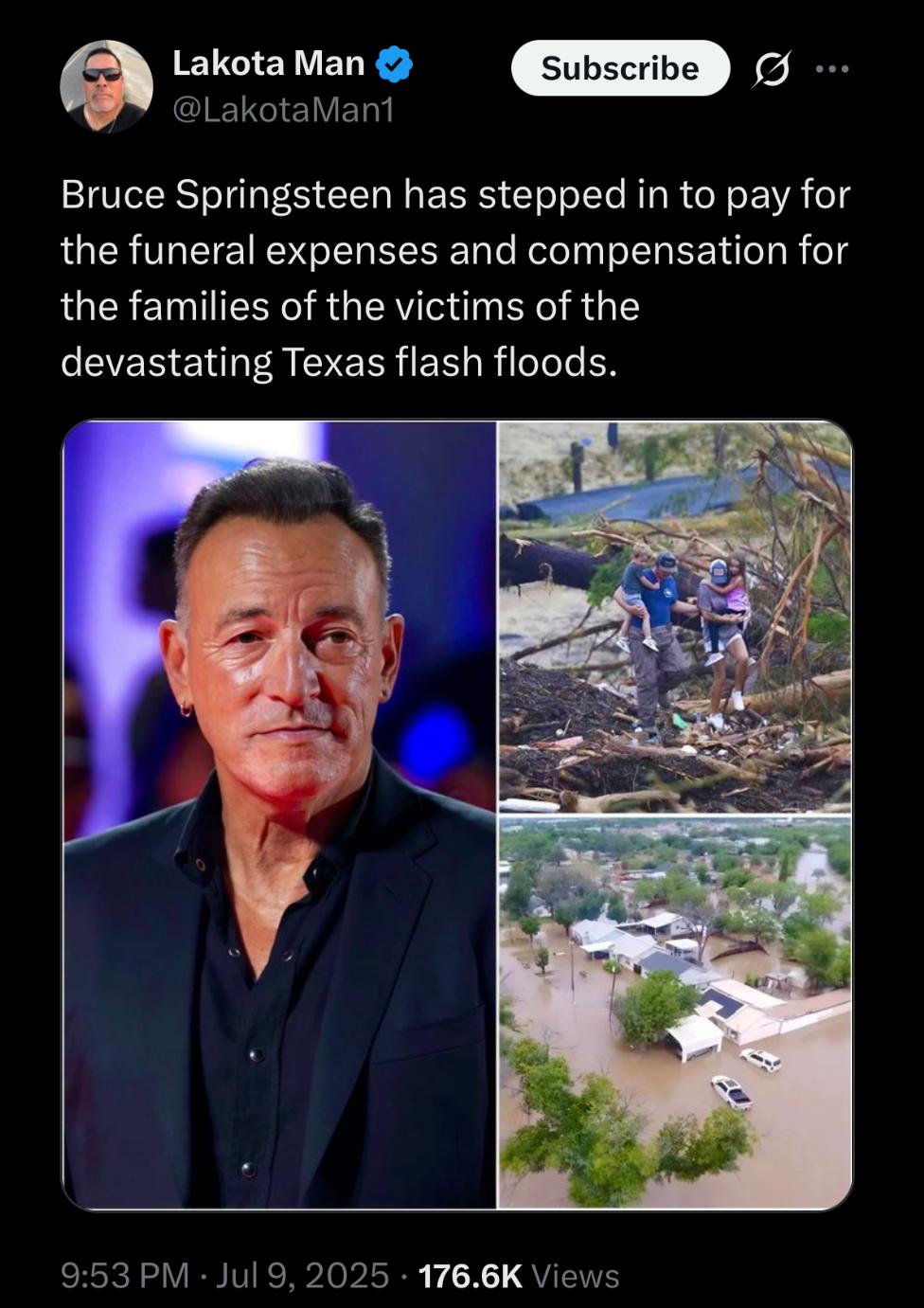This screenshot has height=1308, width=924.
Task: Click the uprooted tree trunk in the debris photo
Action: 554,562
